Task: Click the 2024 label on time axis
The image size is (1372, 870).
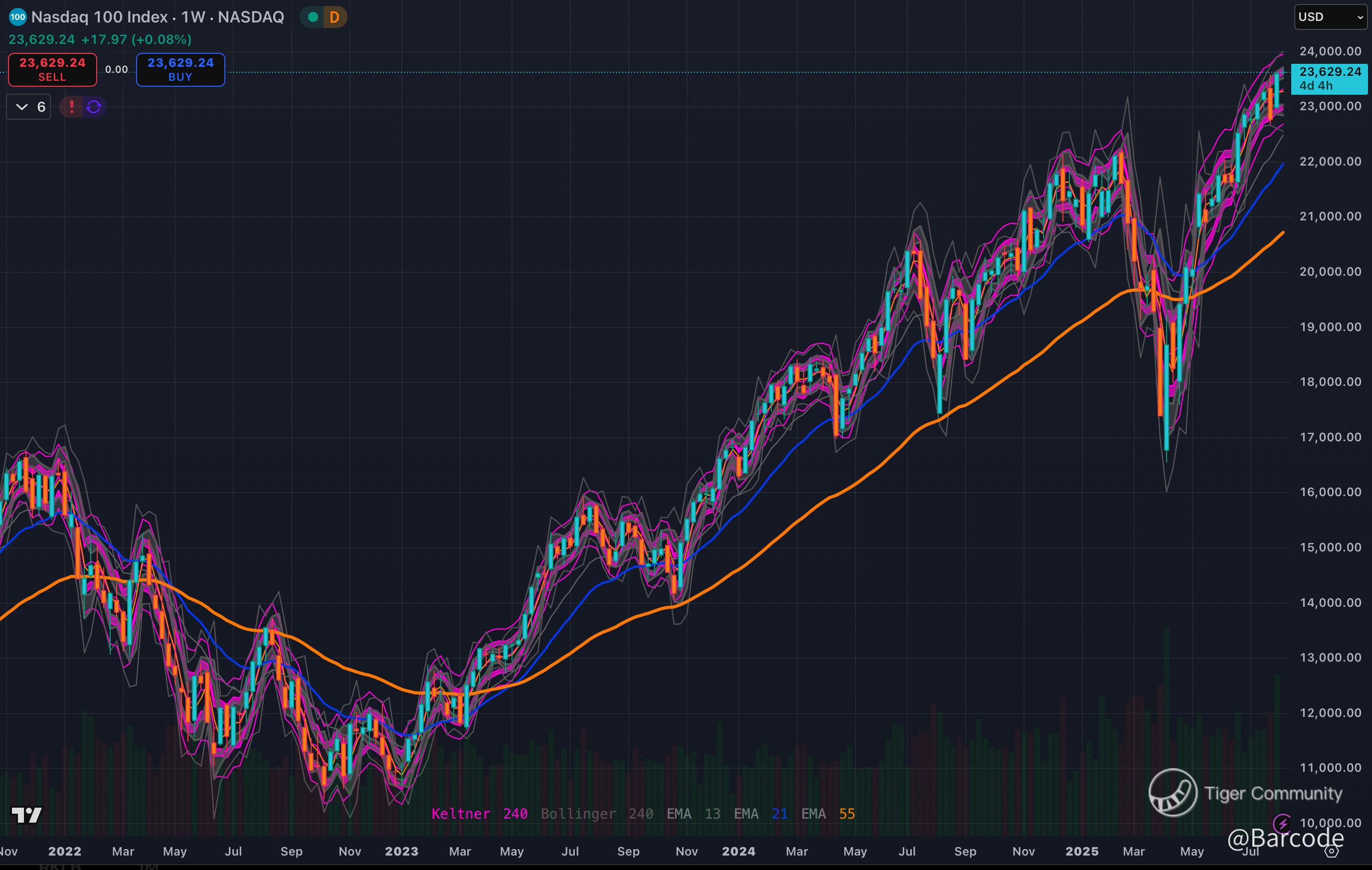Action: [738, 852]
